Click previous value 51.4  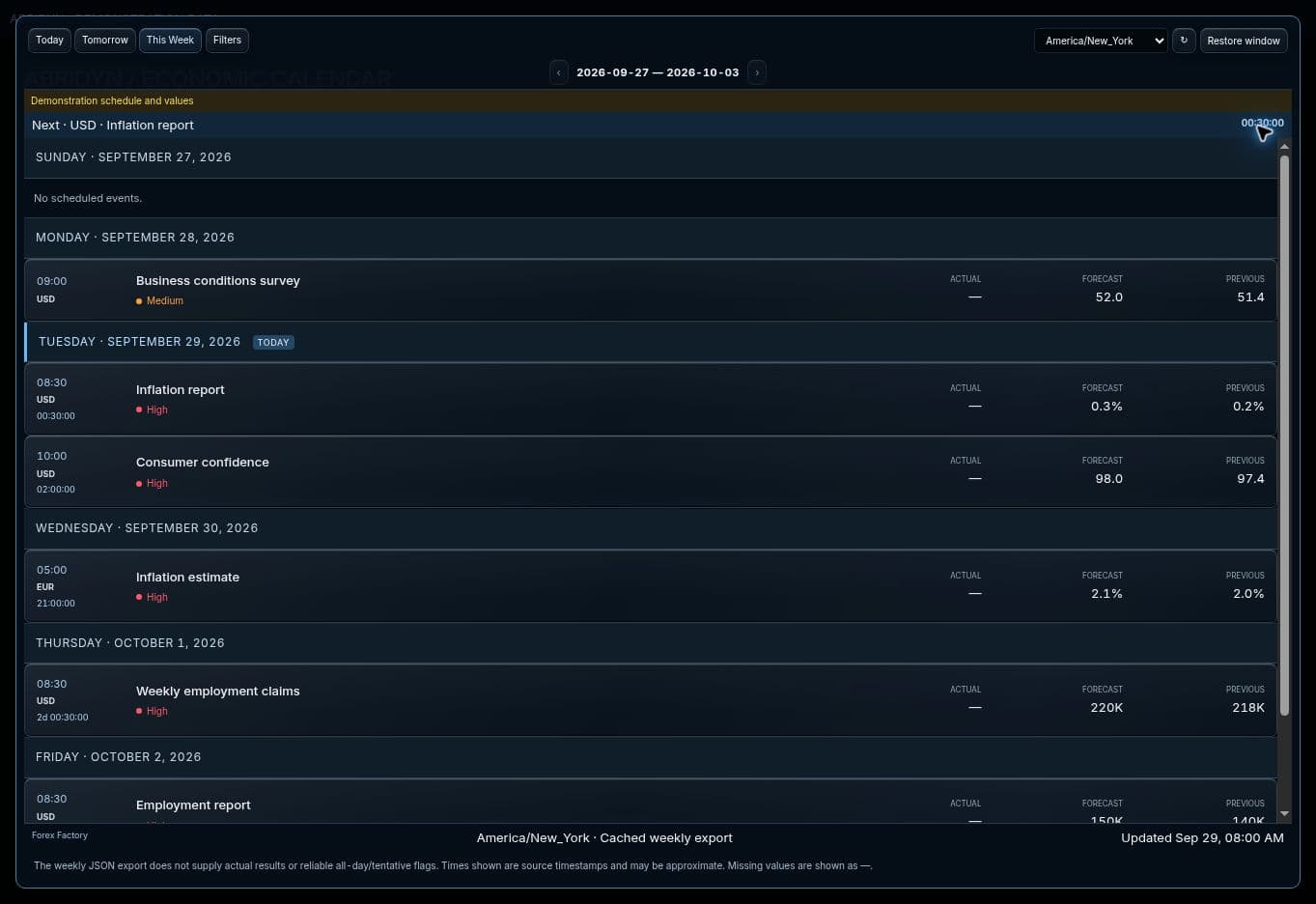(x=1250, y=297)
